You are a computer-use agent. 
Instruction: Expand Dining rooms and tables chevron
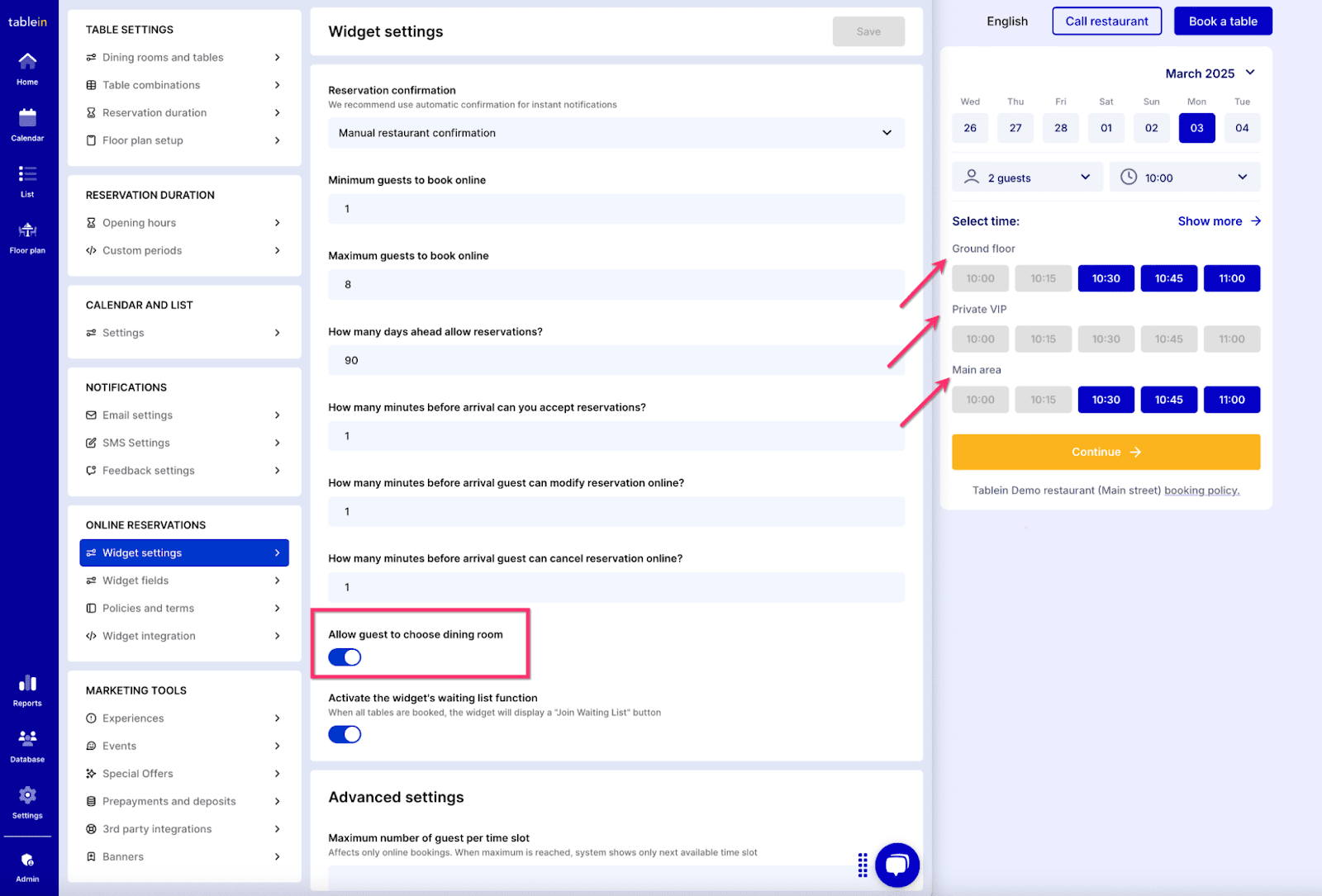coord(277,57)
